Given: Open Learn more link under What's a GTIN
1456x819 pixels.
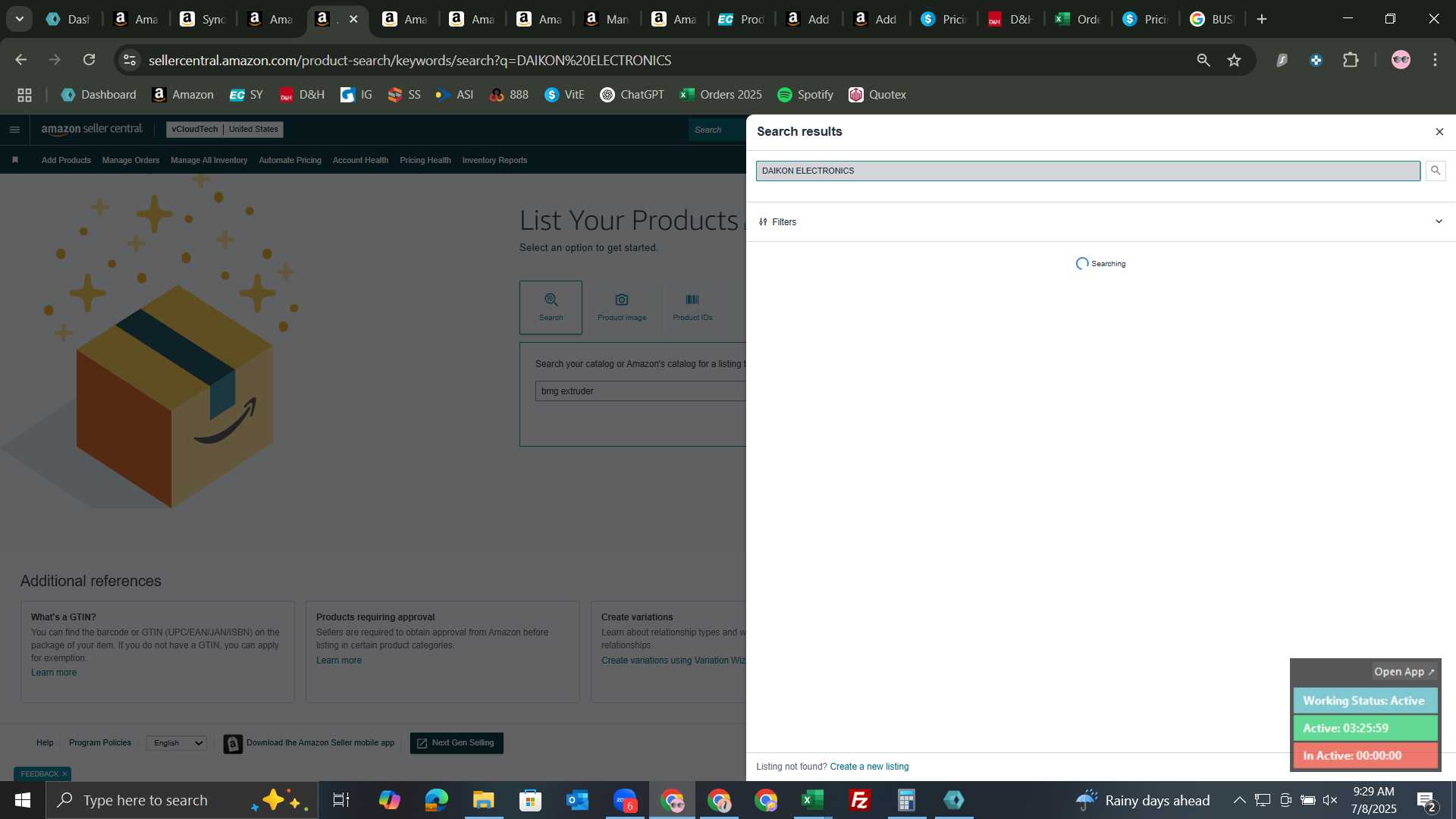Looking at the screenshot, I should (x=54, y=673).
